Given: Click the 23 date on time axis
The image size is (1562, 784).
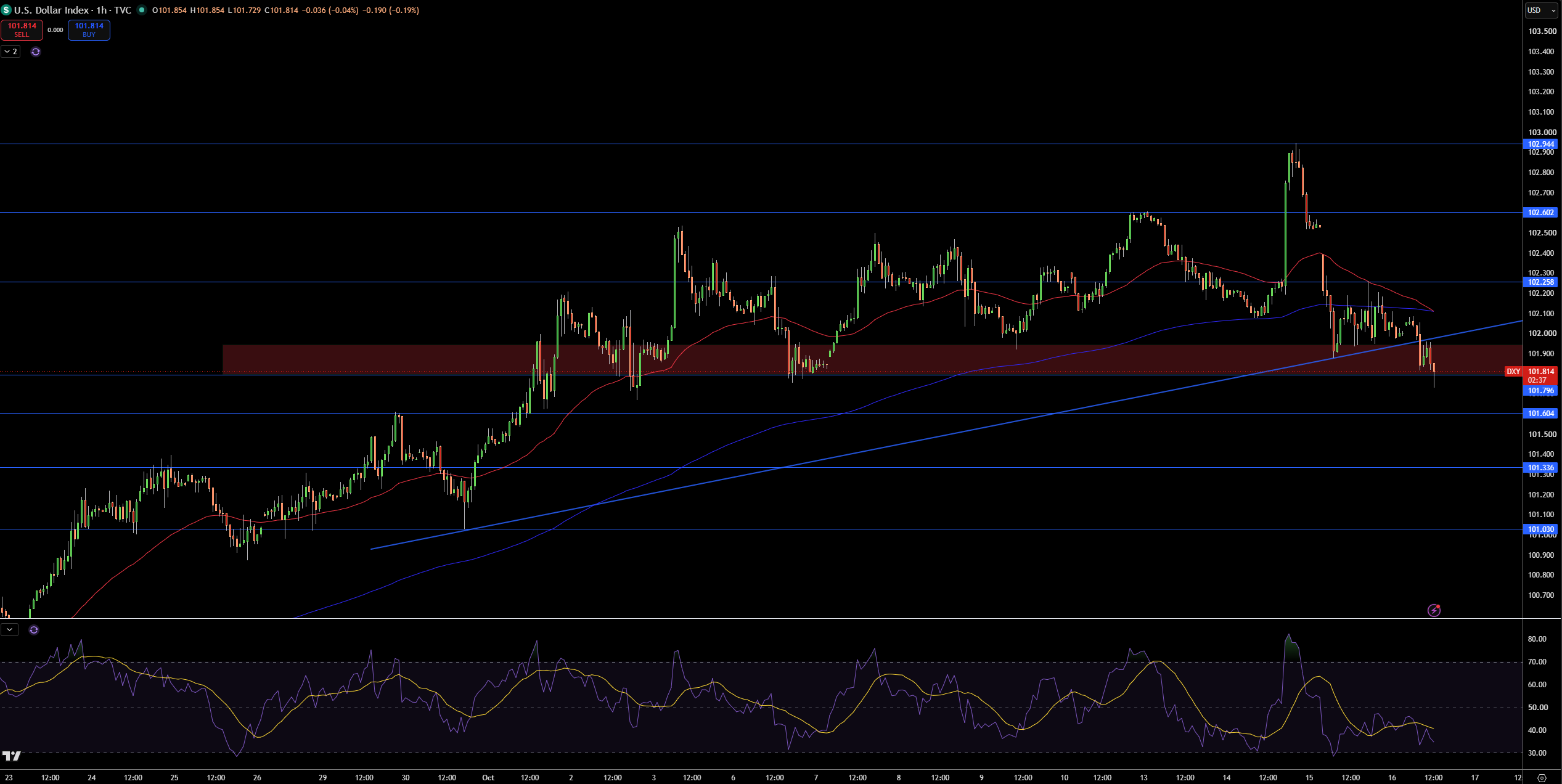Looking at the screenshot, I should coord(9,778).
